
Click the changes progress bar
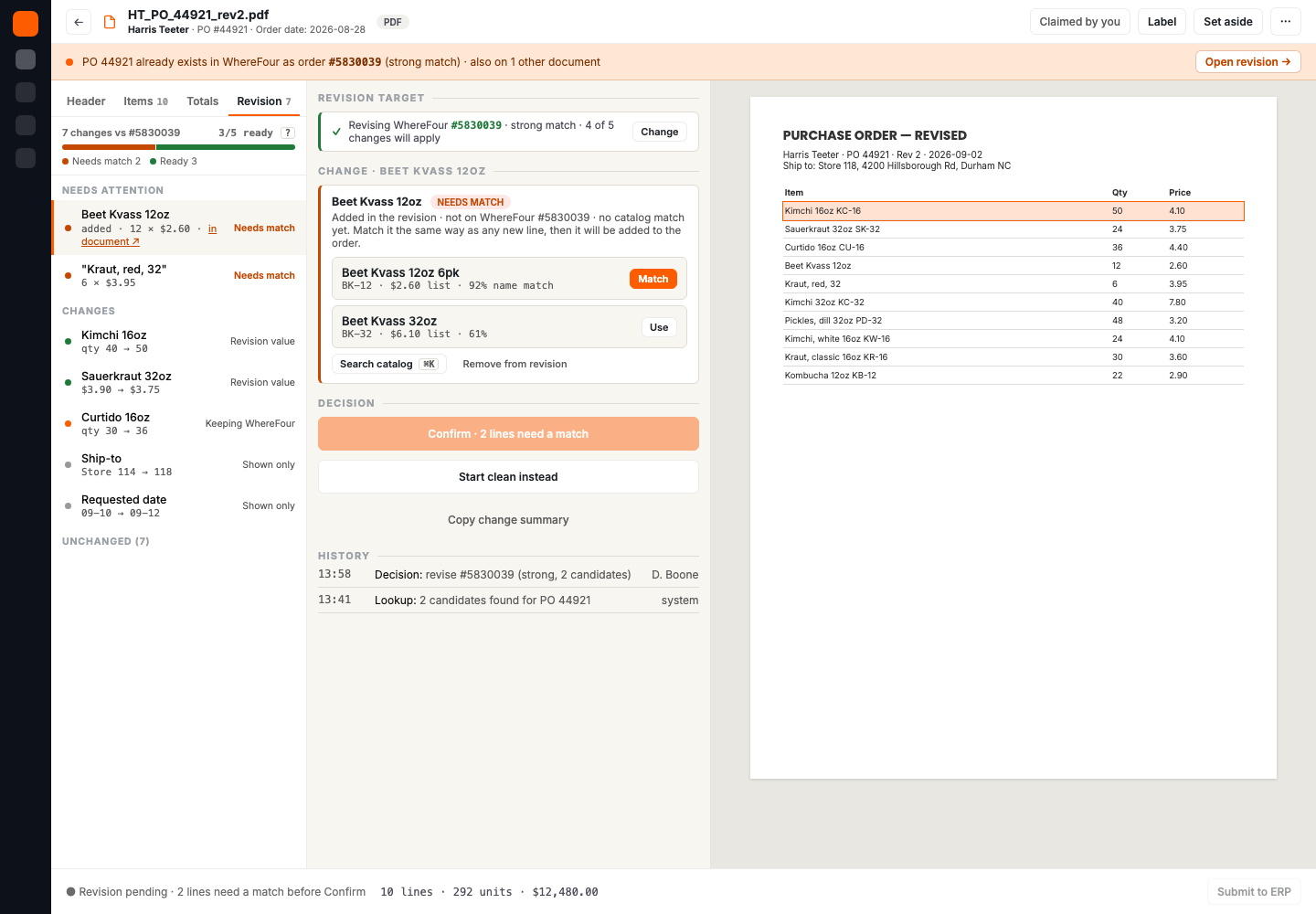click(x=178, y=147)
